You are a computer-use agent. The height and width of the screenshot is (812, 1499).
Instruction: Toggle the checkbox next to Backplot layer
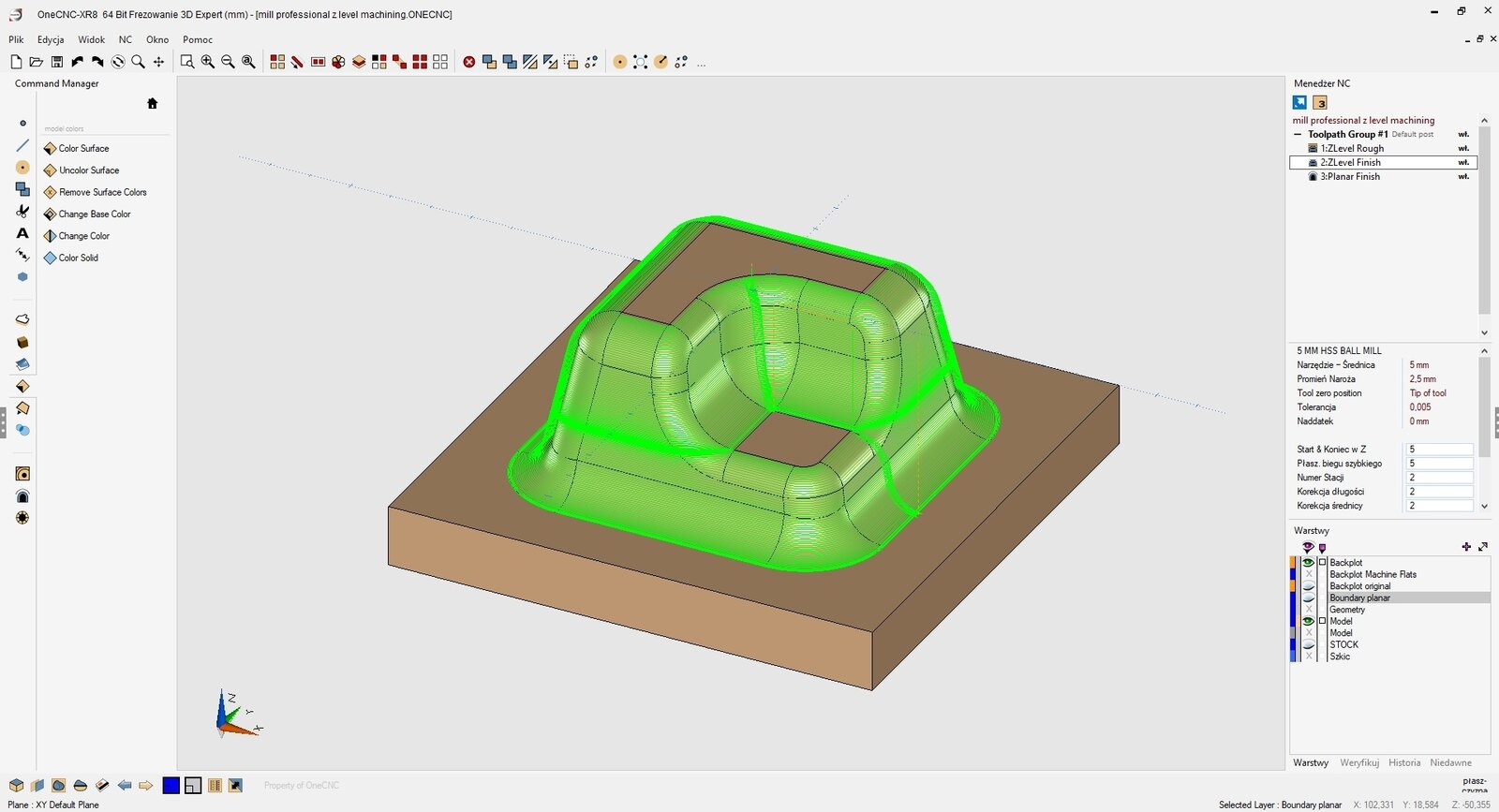click(x=1322, y=563)
